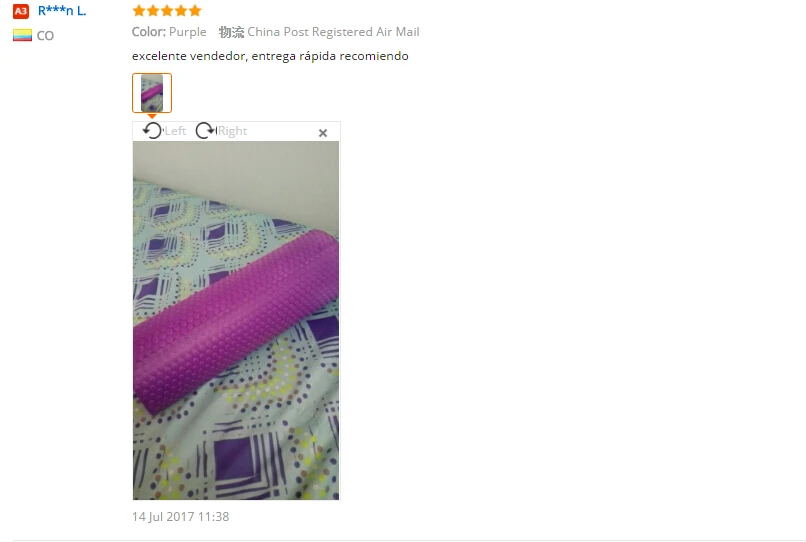Rotate the photo with clockwise arrow icon
806x542 pixels.
click(x=206, y=131)
